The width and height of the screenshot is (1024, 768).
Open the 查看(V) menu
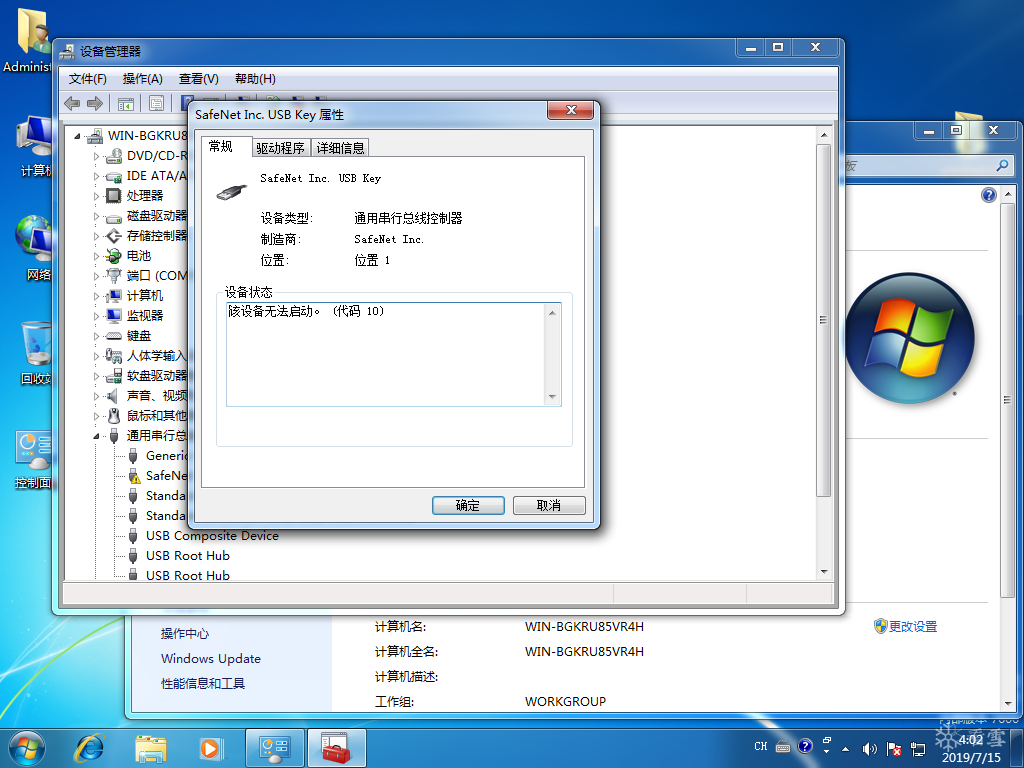pos(199,79)
